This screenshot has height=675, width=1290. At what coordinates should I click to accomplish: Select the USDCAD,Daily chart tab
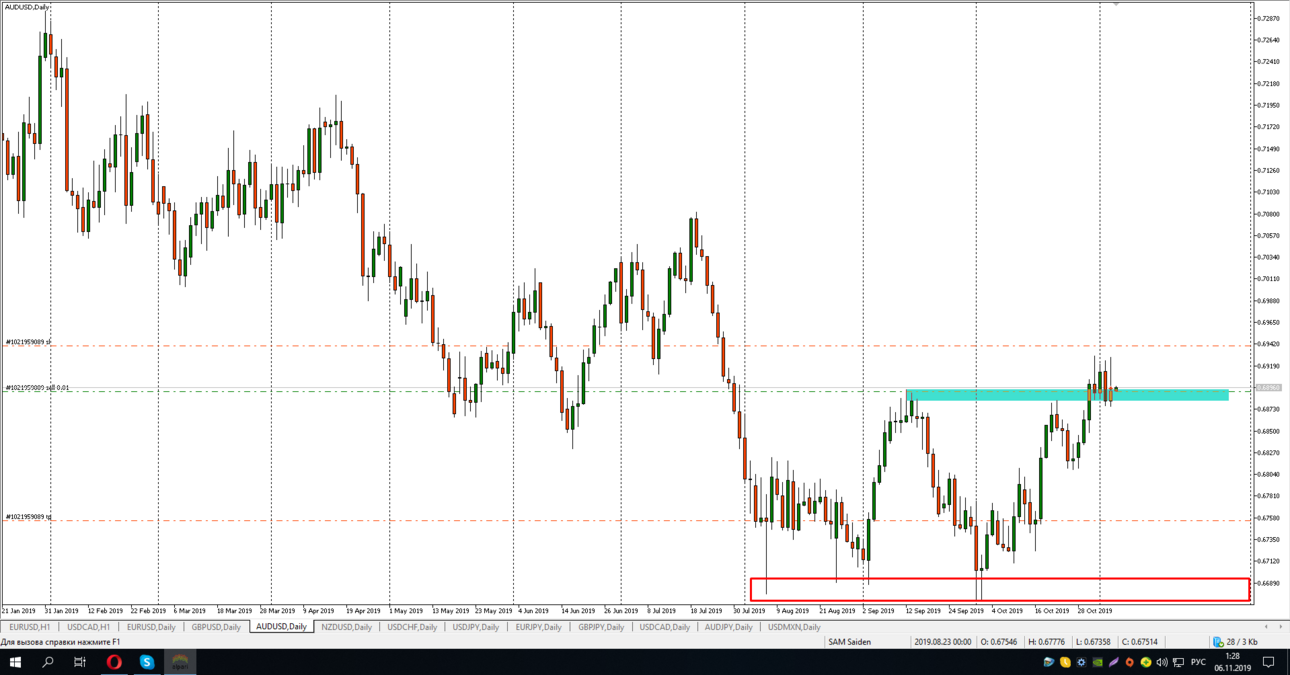[x=664, y=627]
